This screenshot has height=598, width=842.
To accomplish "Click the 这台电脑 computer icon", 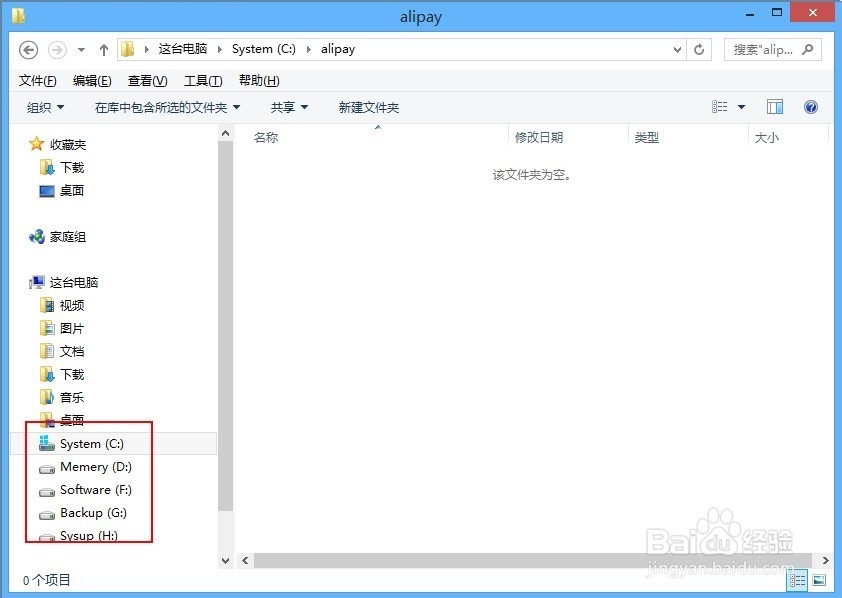I will point(37,282).
